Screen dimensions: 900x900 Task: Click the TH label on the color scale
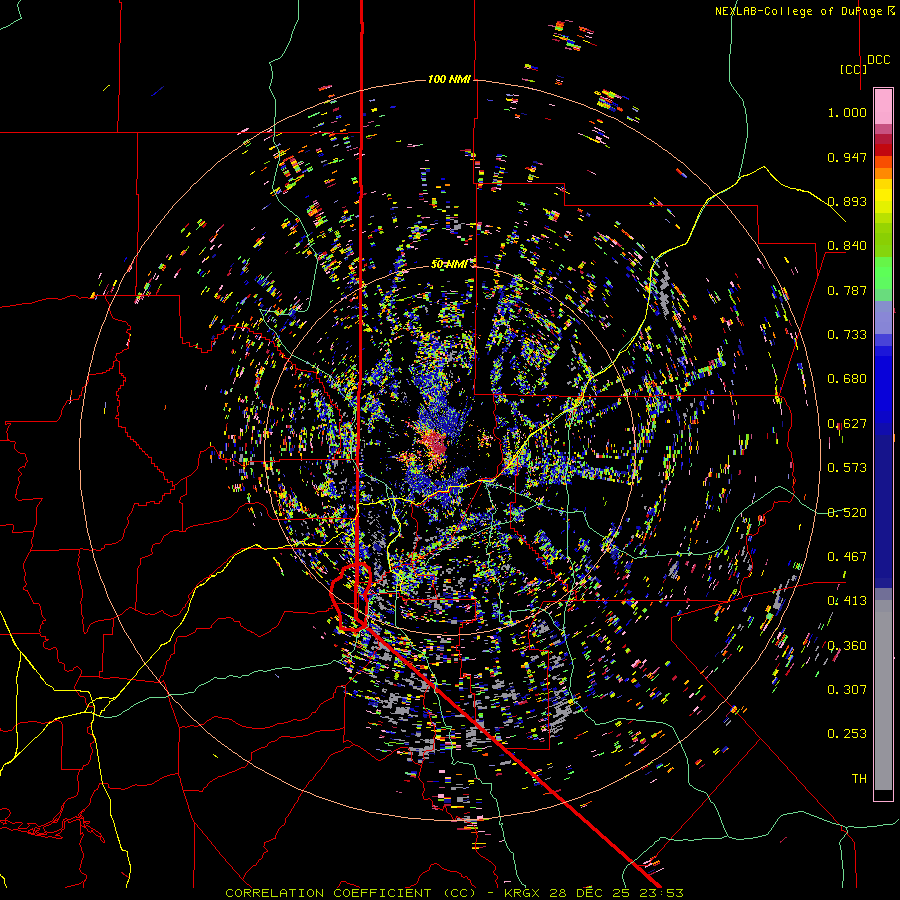pyautogui.click(x=859, y=779)
